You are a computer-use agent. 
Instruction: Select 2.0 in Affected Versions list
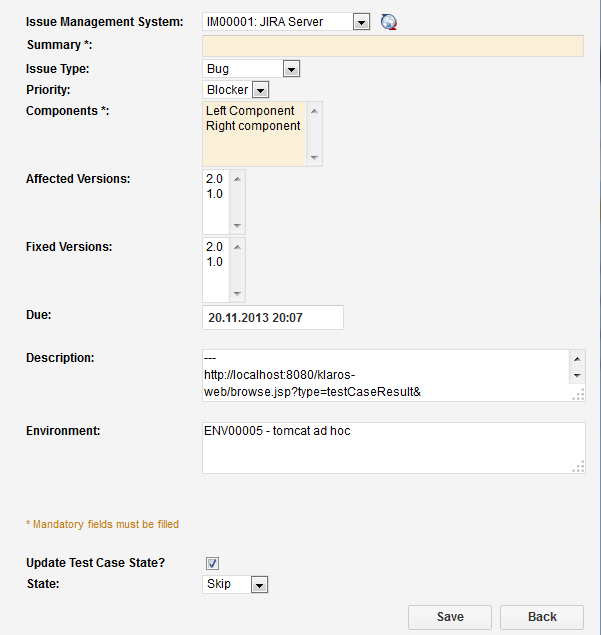[x=215, y=179]
